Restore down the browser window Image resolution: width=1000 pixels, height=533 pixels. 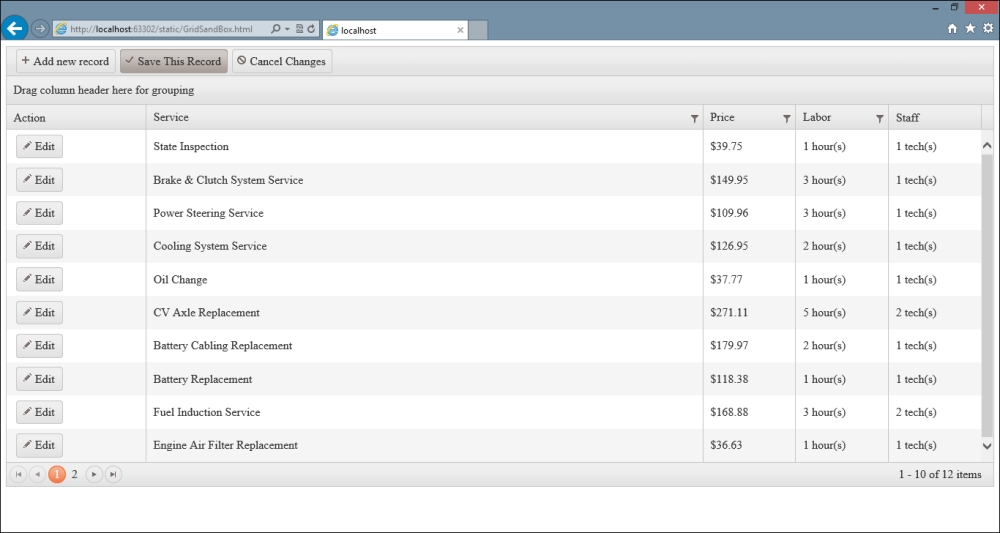[x=954, y=7]
